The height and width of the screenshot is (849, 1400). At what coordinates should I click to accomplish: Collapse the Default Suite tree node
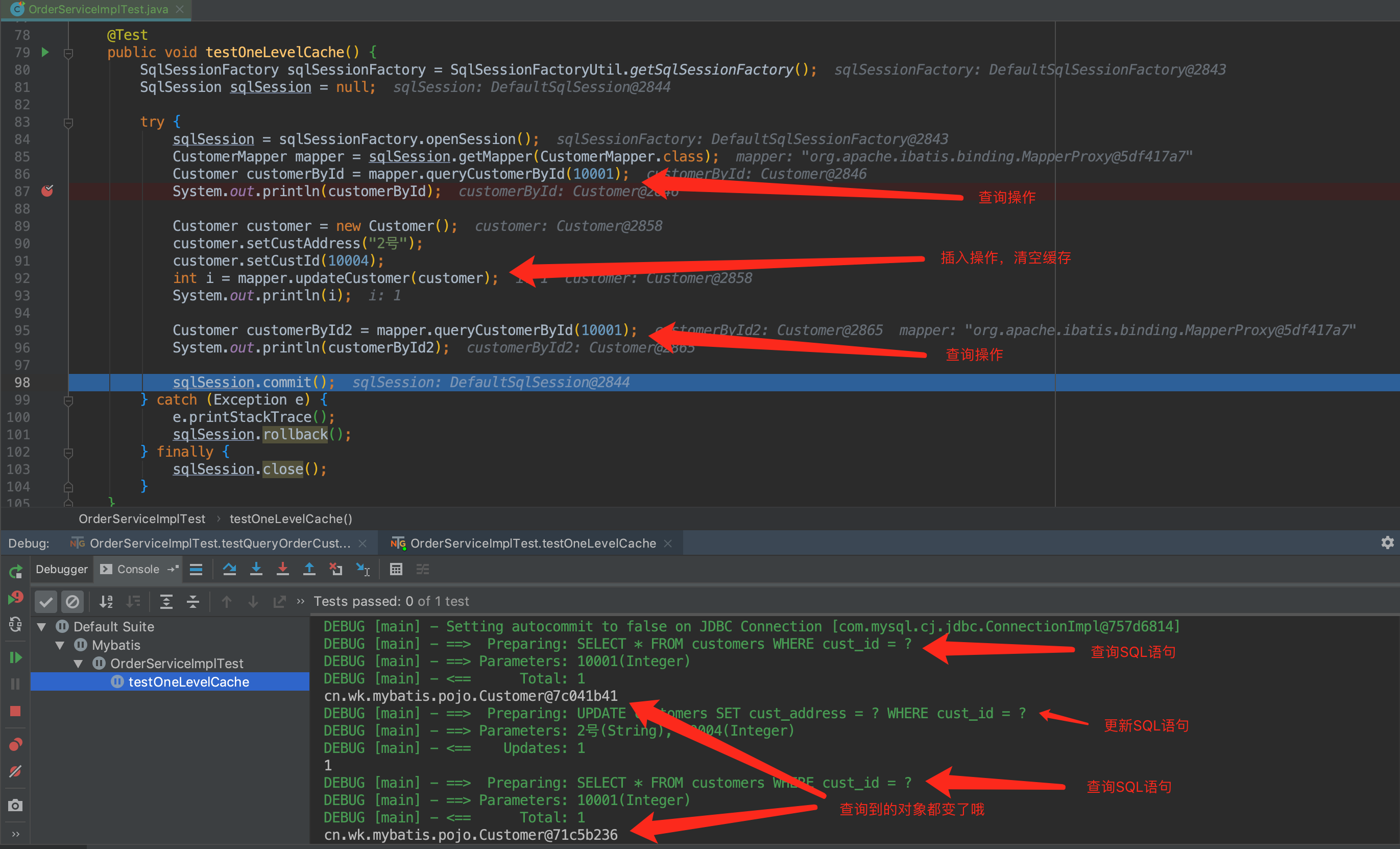coord(42,627)
